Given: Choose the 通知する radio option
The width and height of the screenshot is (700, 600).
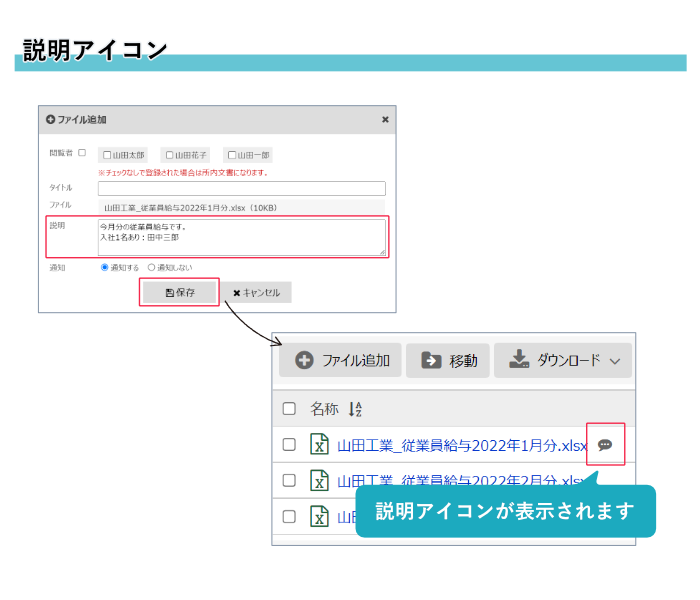Looking at the screenshot, I should coord(105,268).
